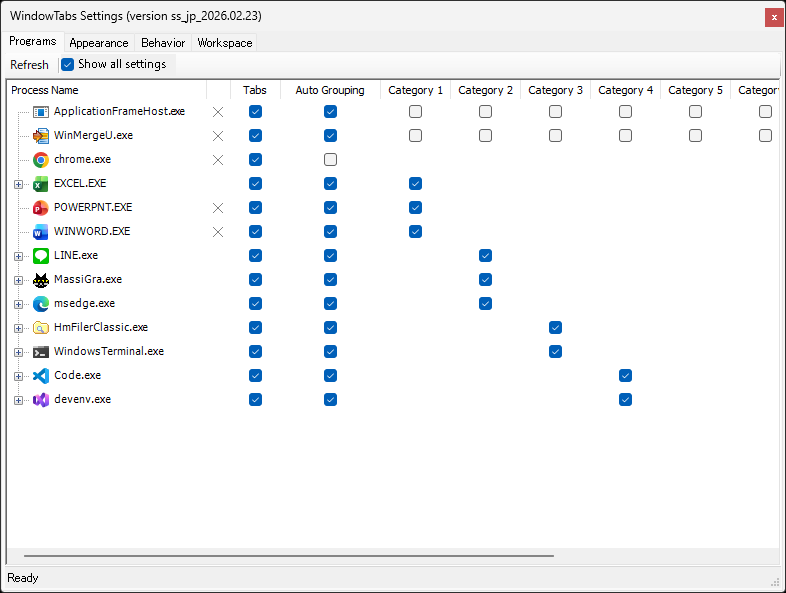
Task: Uncheck Category 3 for HmFilerClassic.exe
Action: [555, 327]
